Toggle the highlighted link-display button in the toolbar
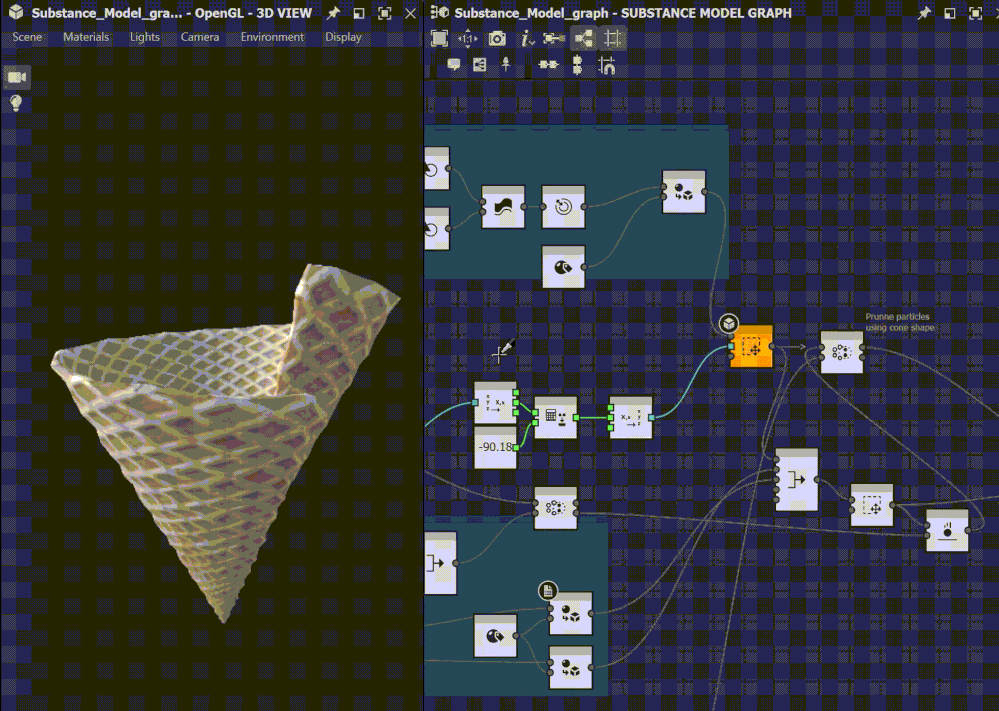This screenshot has width=999, height=711. (x=586, y=38)
